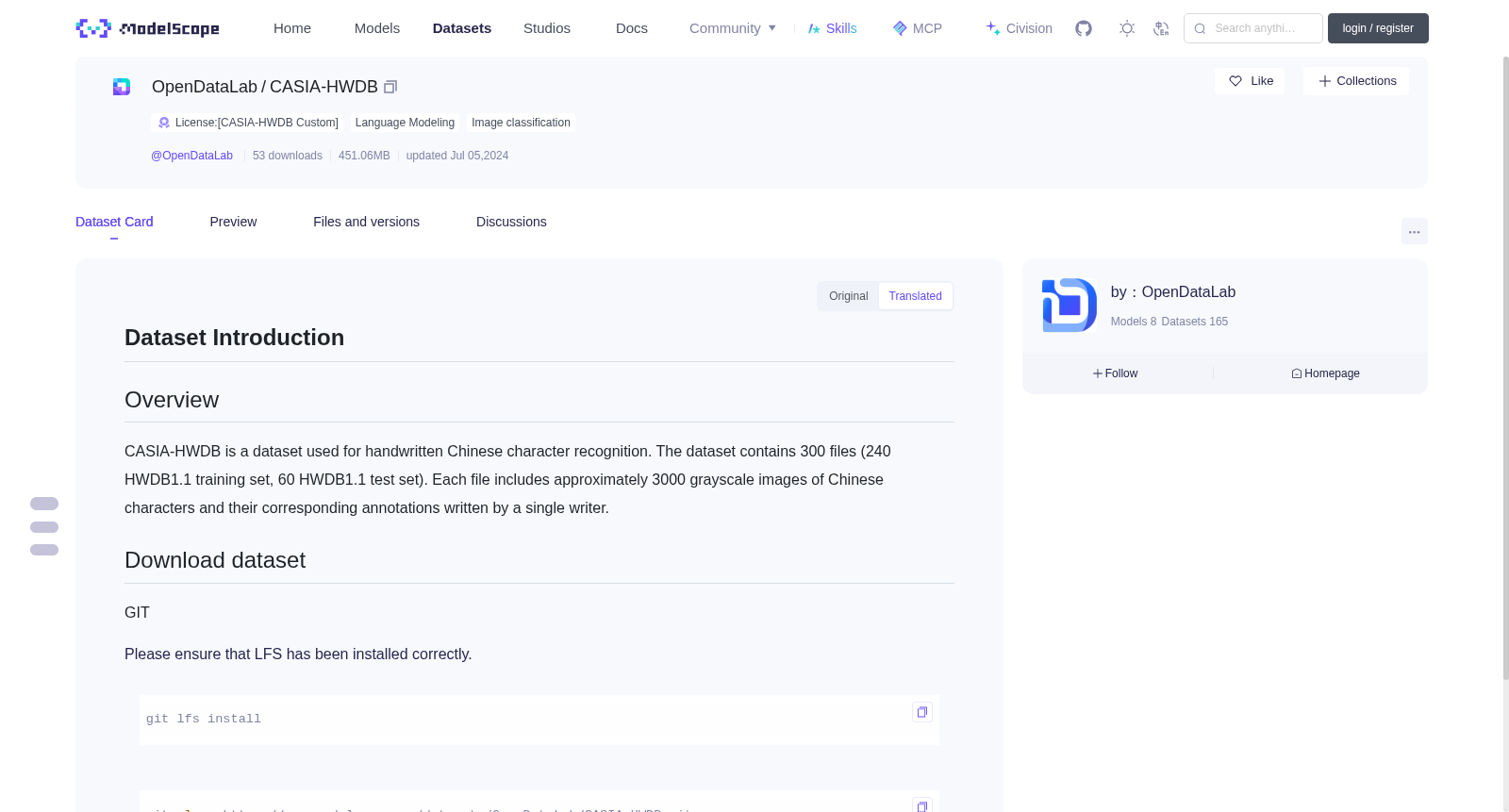Open the ModelScope logo home link
Viewport: 1509px width, 812px height.
[x=147, y=28]
